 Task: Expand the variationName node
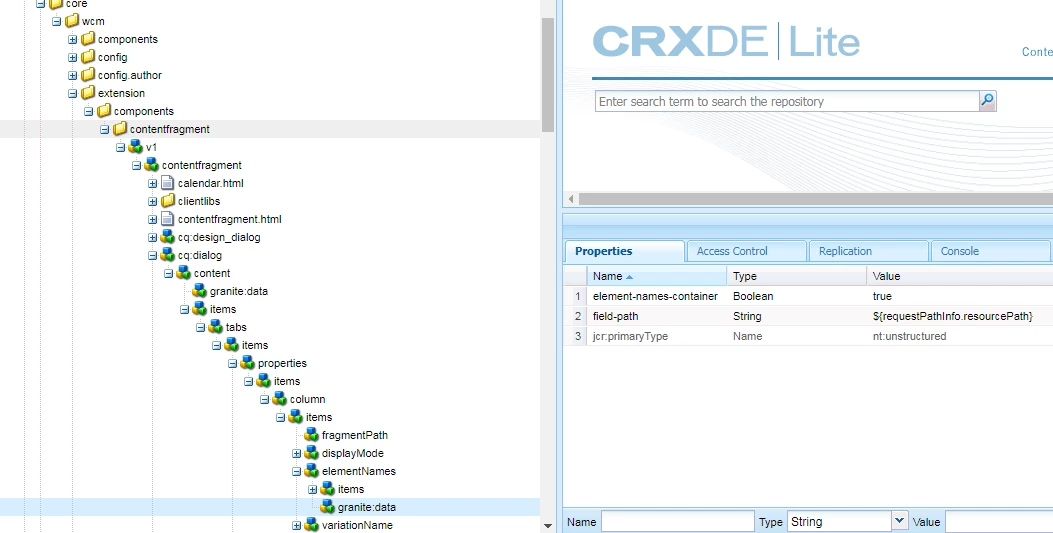pyautogui.click(x=296, y=526)
